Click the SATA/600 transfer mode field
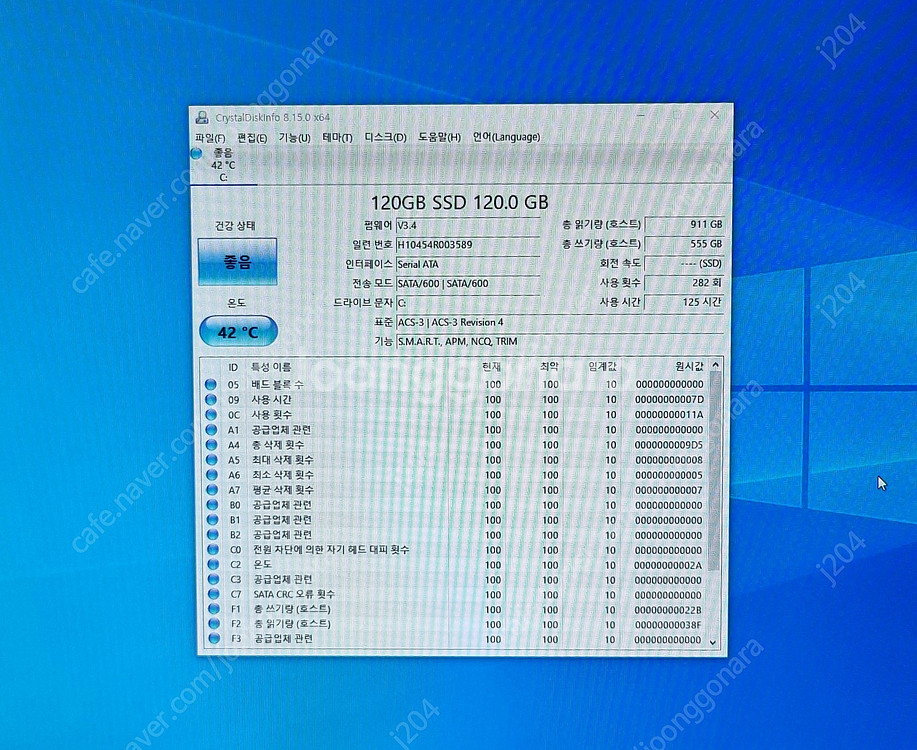 [x=467, y=284]
